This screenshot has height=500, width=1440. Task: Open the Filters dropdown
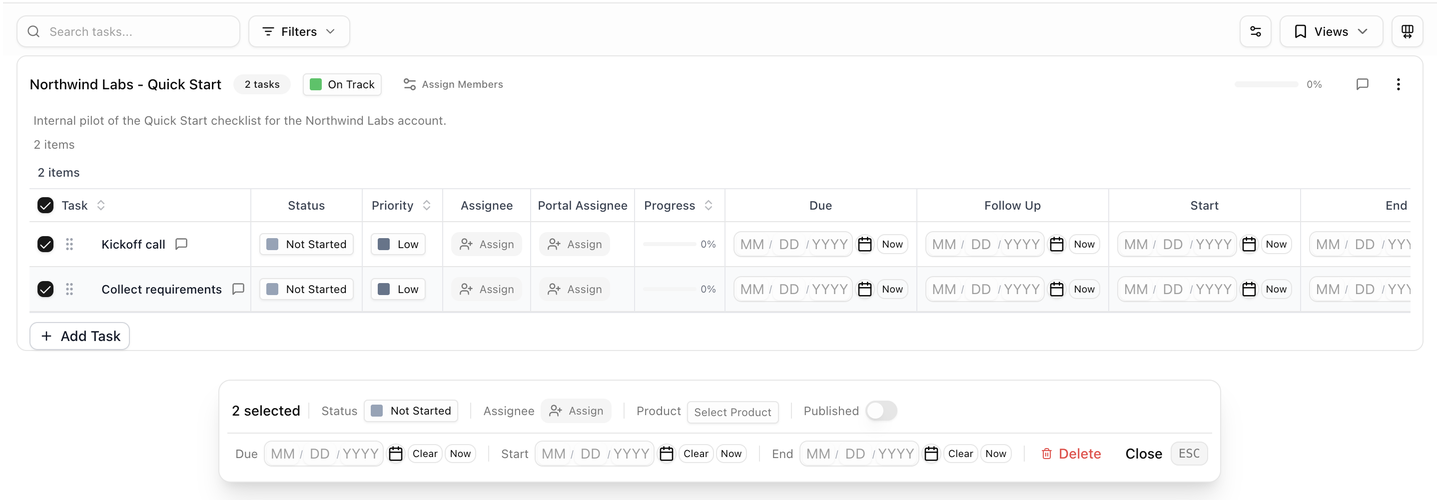tap(299, 32)
